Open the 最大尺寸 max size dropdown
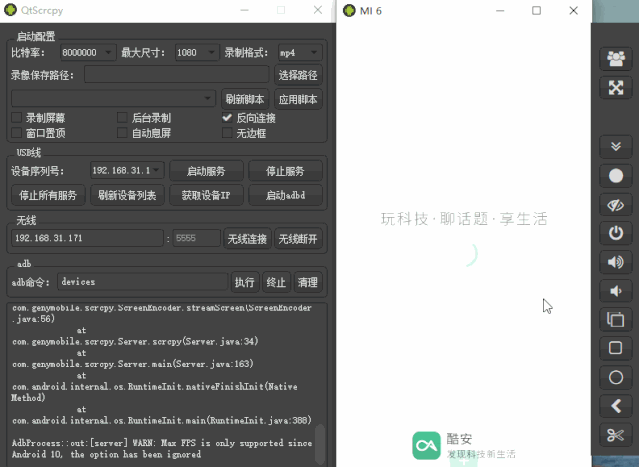The image size is (639, 467). click(196, 53)
